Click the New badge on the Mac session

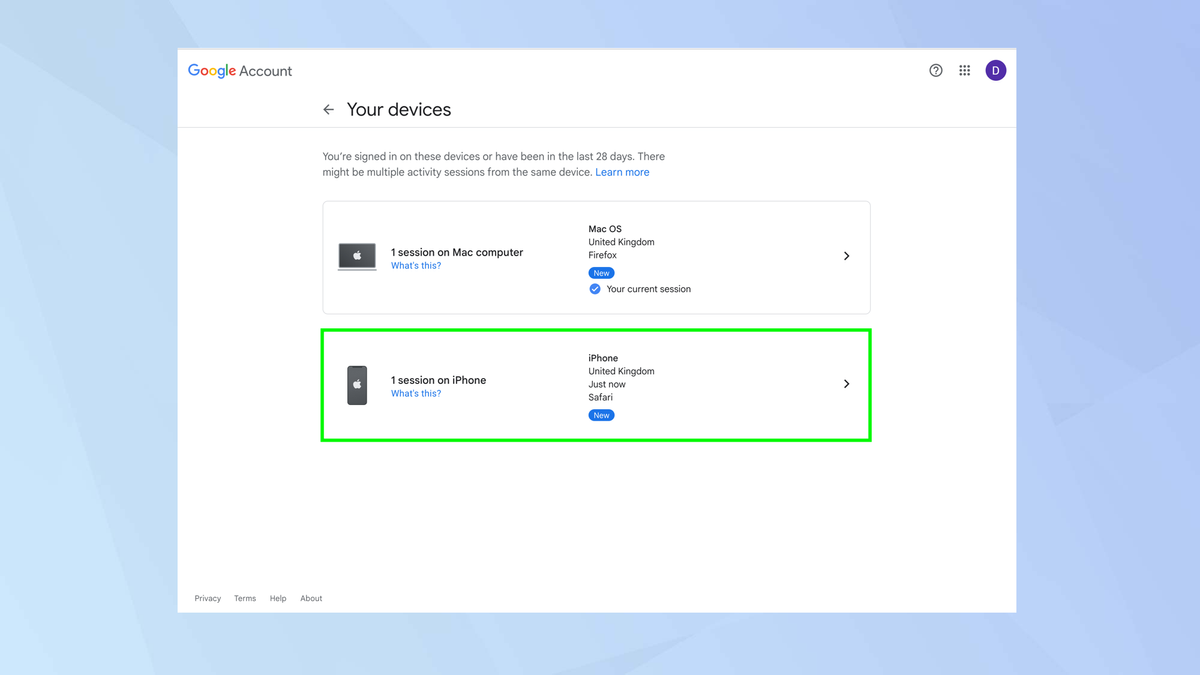[x=601, y=272]
